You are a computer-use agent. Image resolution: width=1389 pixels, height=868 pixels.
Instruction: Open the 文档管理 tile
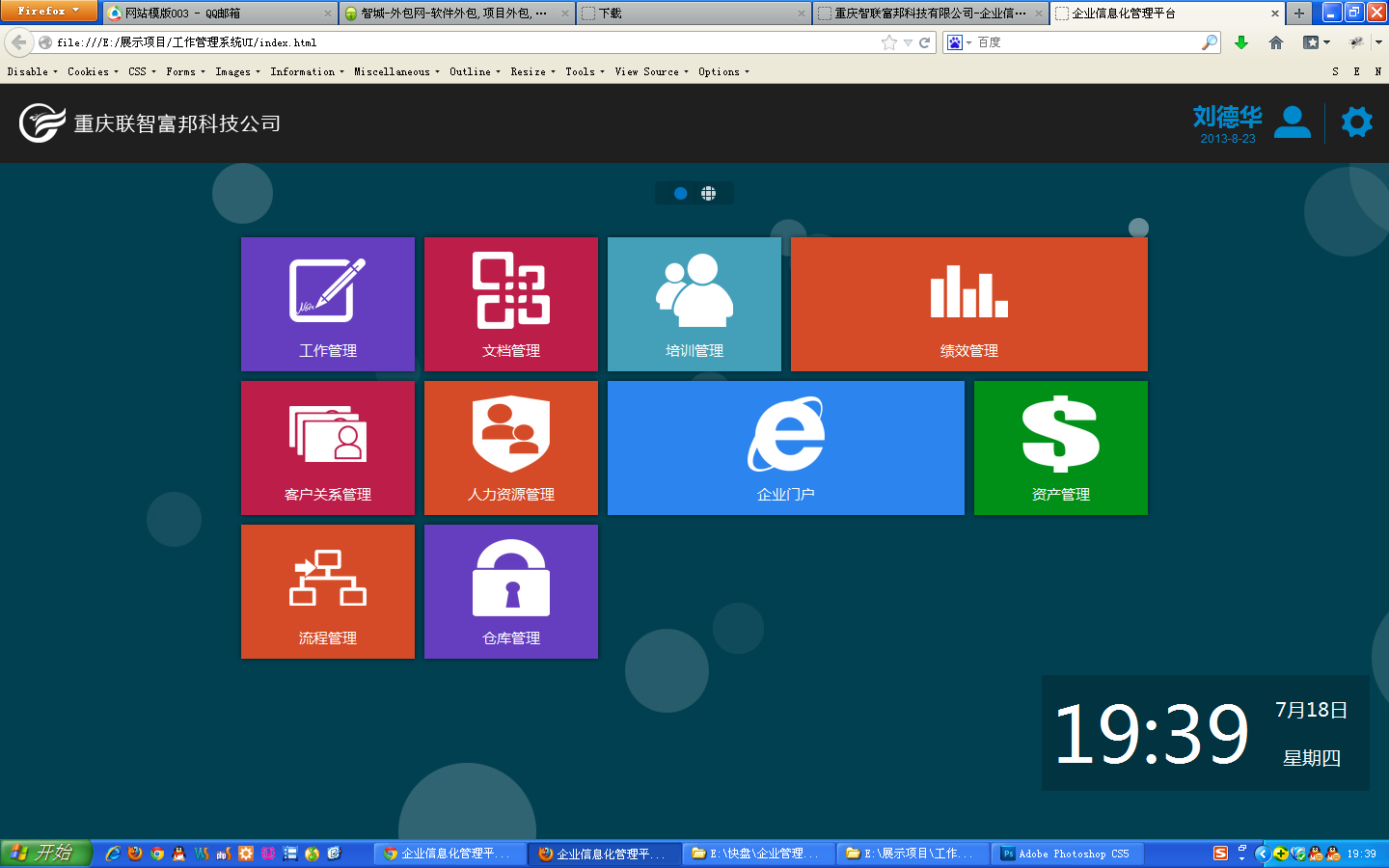tap(511, 304)
